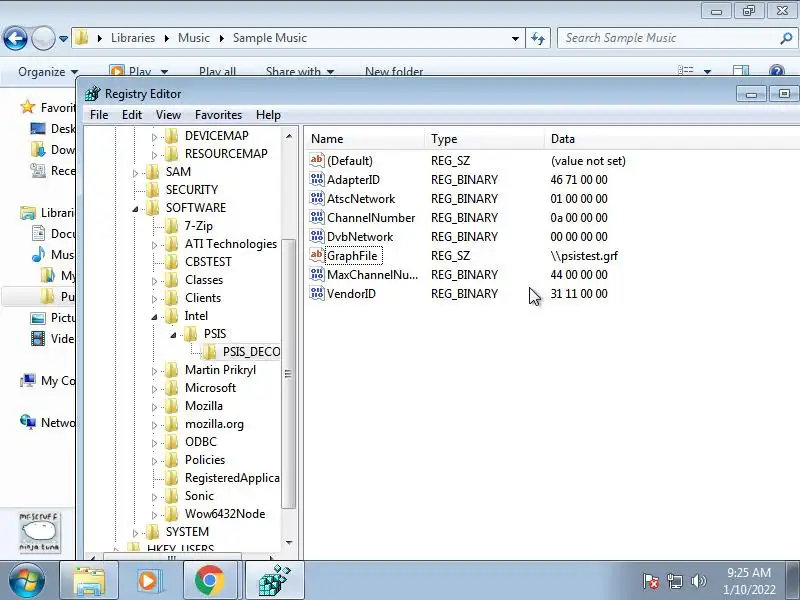
Task: Open the Favorites menu in Registry Editor
Action: tap(218, 115)
